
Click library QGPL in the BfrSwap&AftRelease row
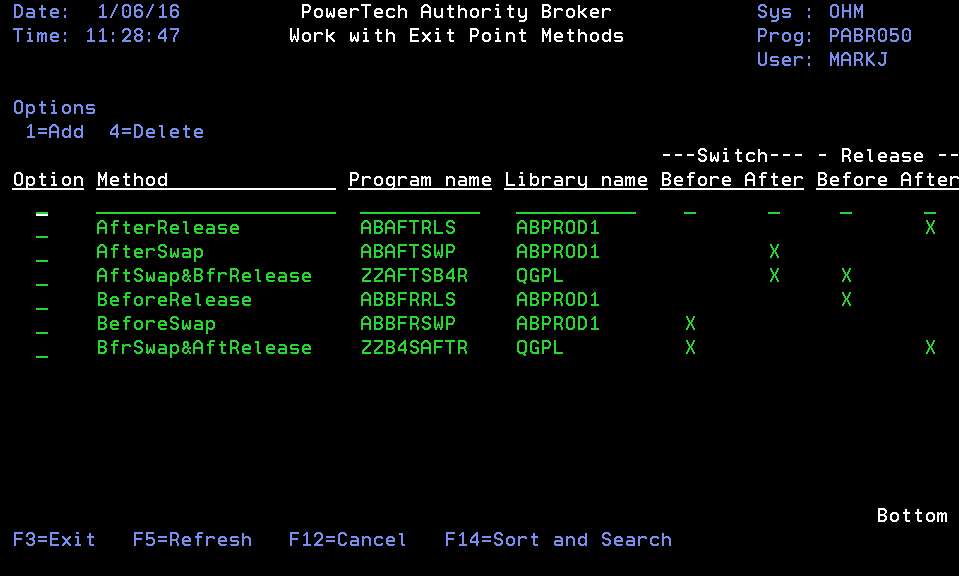click(539, 348)
